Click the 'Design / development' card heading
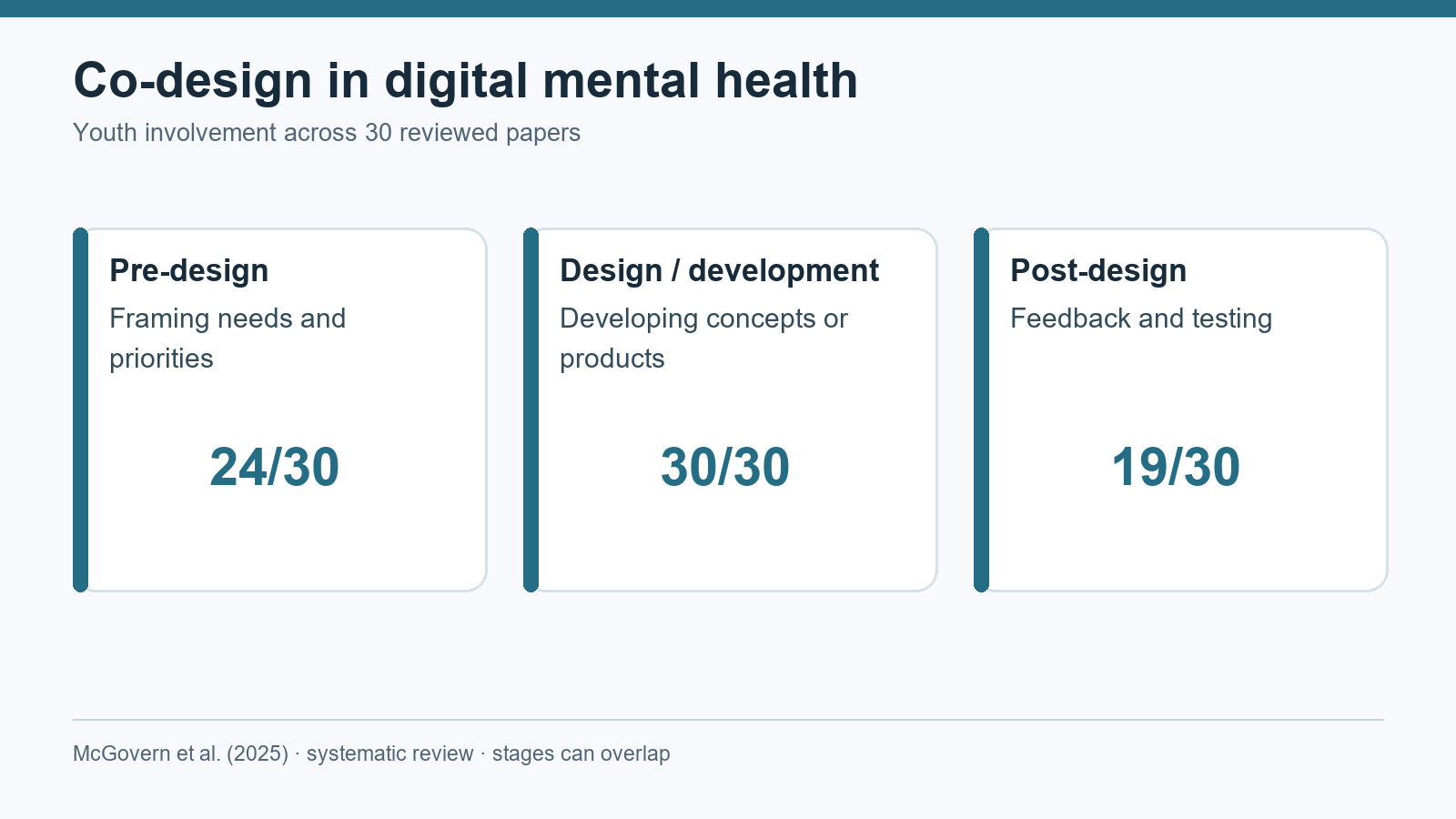 719,270
